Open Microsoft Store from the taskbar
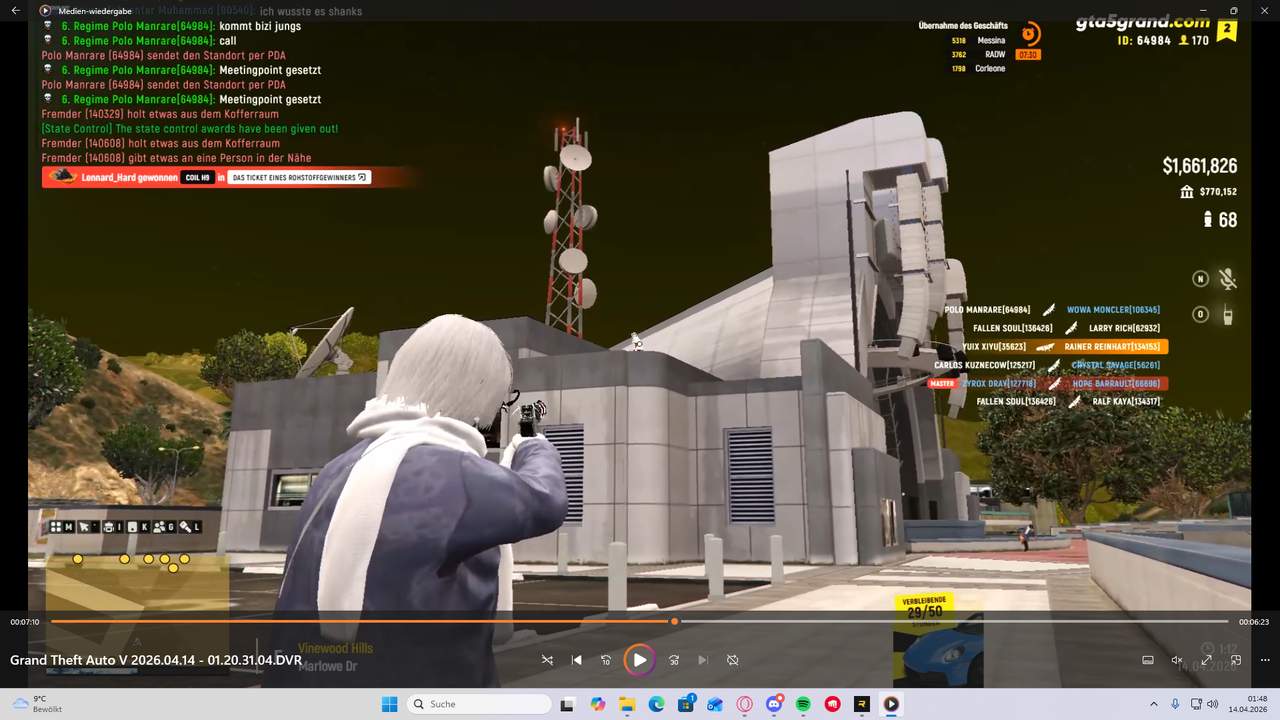The height and width of the screenshot is (720, 1280). 686,704
